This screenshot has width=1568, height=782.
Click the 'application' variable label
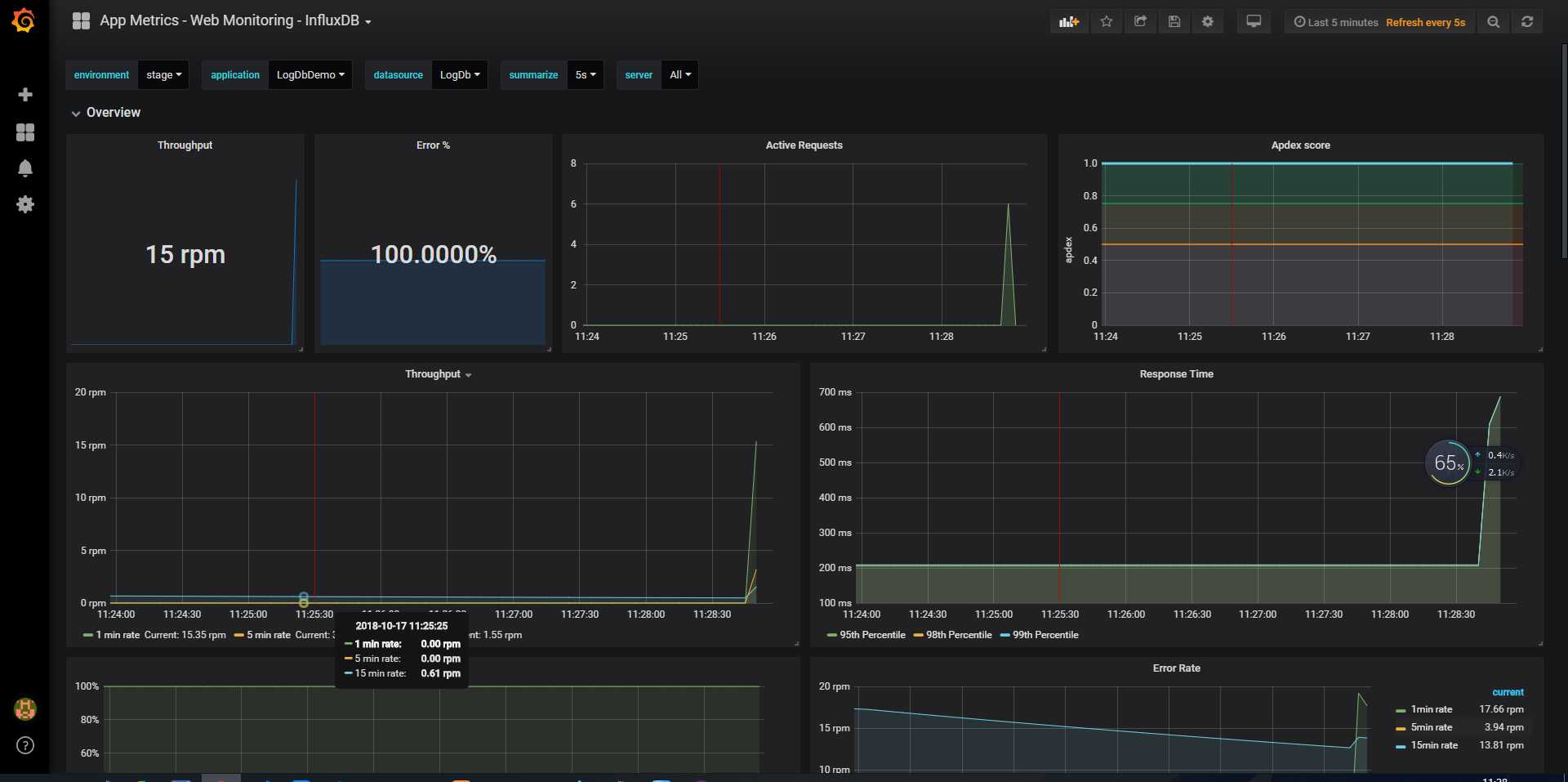click(x=235, y=74)
